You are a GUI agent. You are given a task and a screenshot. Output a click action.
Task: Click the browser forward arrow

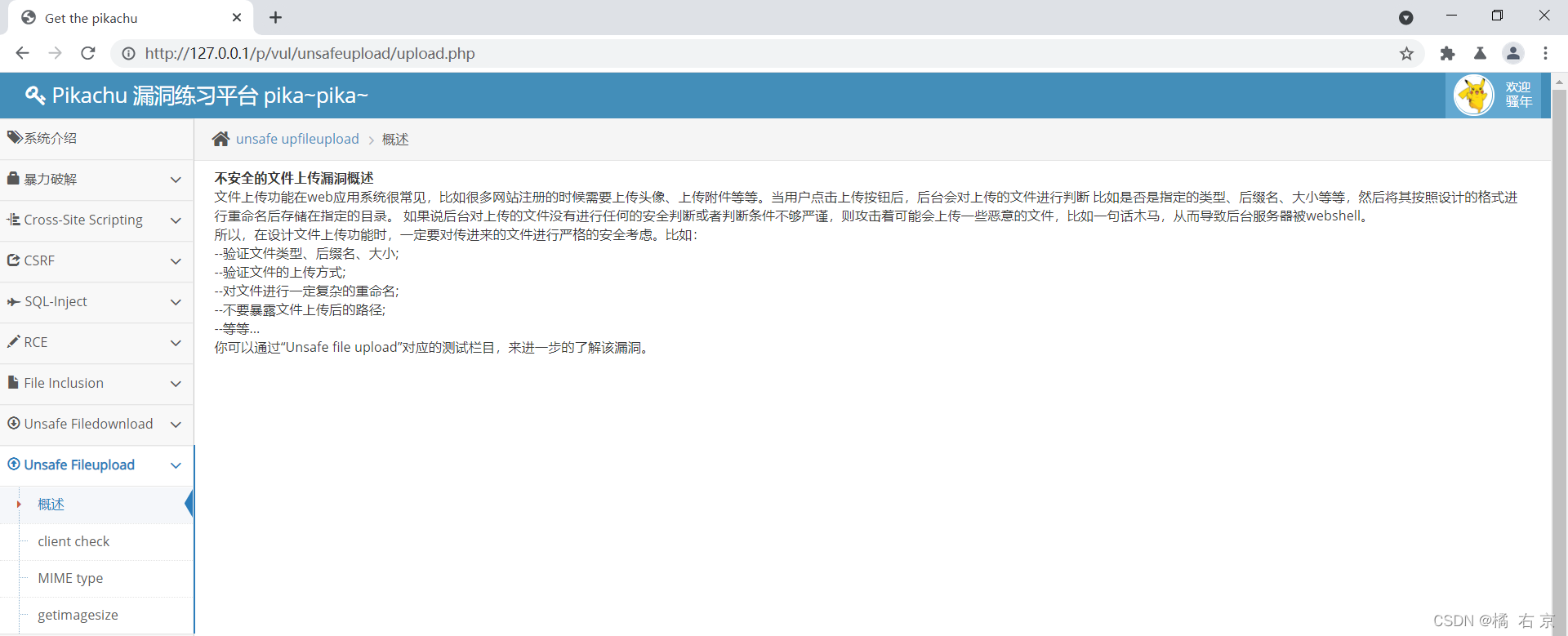pos(55,53)
